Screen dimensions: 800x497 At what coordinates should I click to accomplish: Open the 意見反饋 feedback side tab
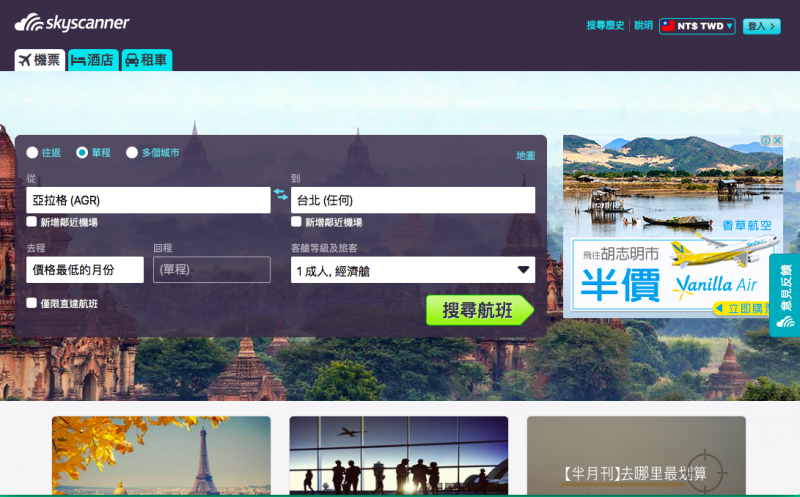[785, 295]
